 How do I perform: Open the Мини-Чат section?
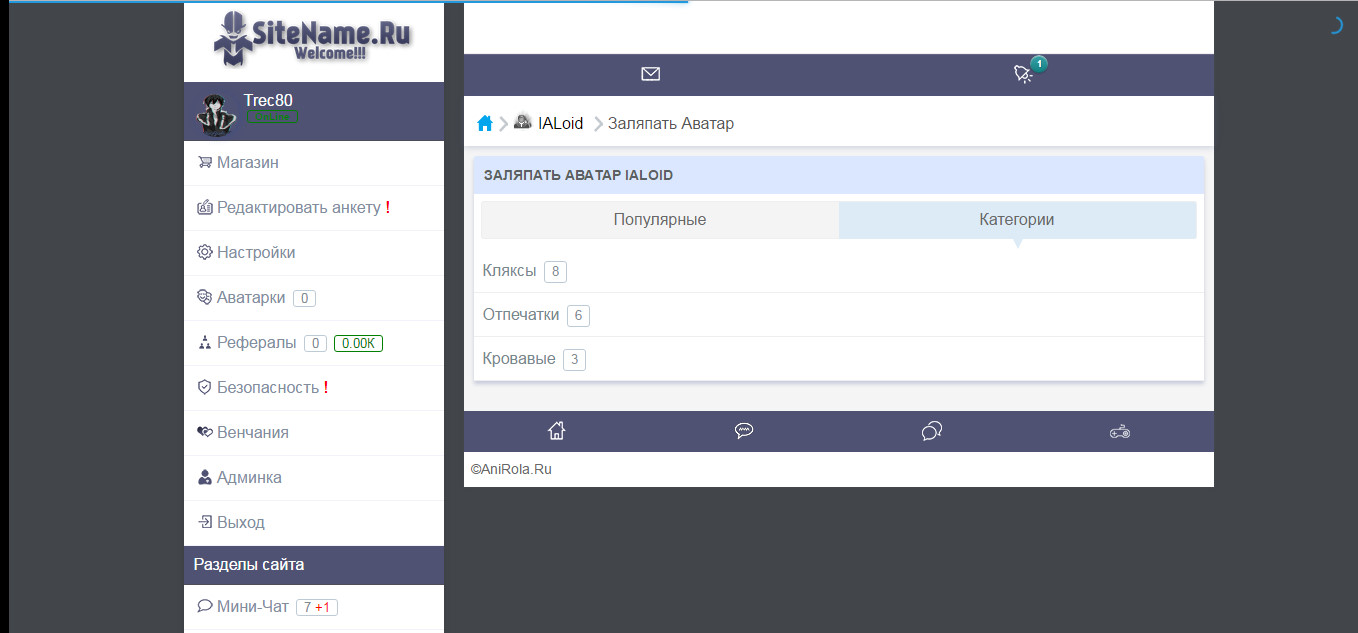pyautogui.click(x=252, y=607)
